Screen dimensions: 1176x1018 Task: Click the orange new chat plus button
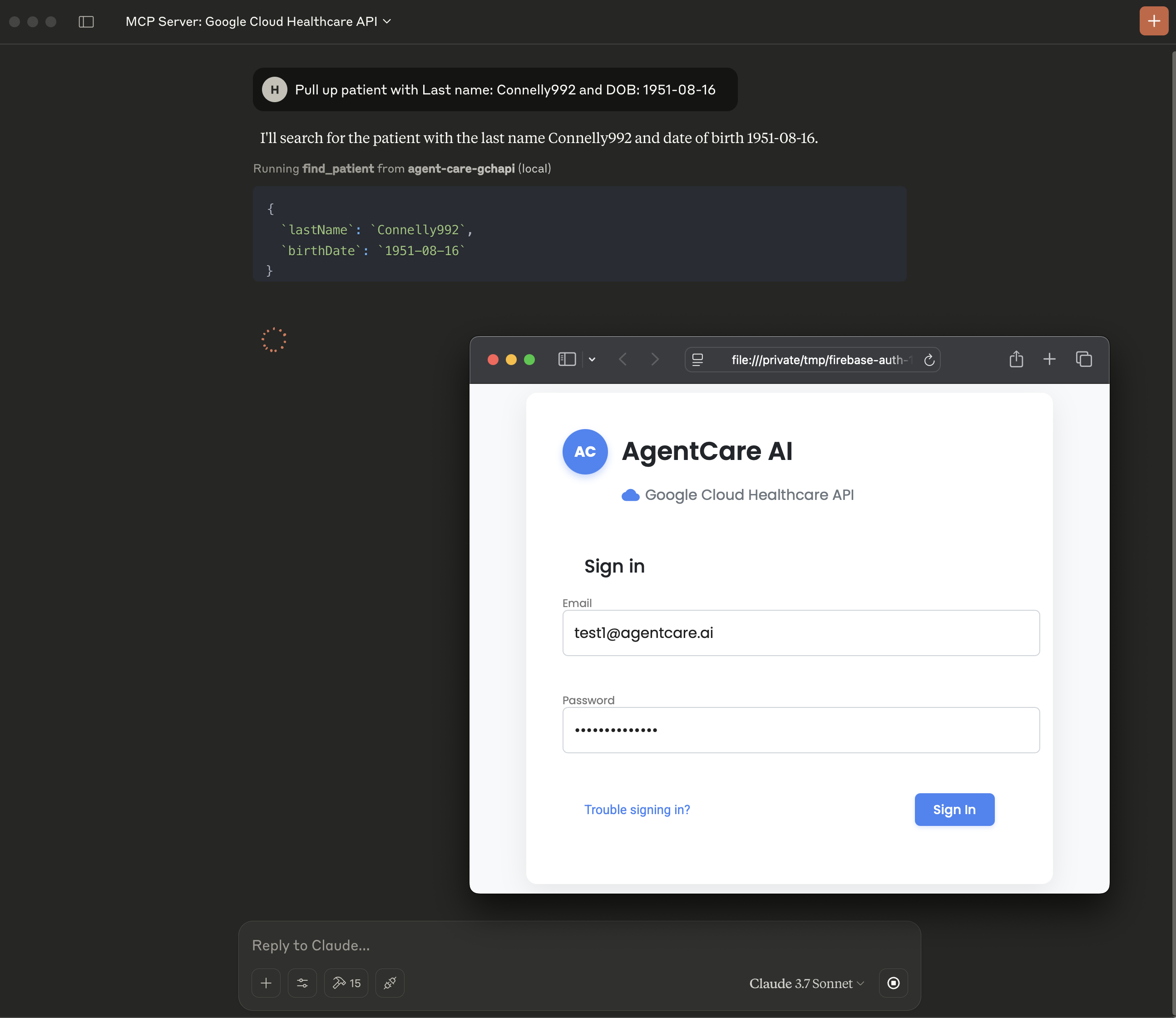pos(1153,22)
